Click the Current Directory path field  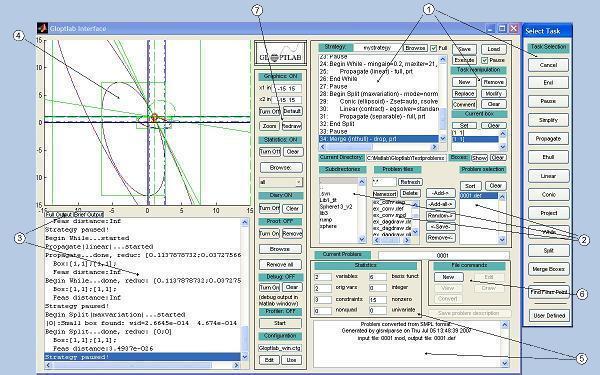click(406, 158)
